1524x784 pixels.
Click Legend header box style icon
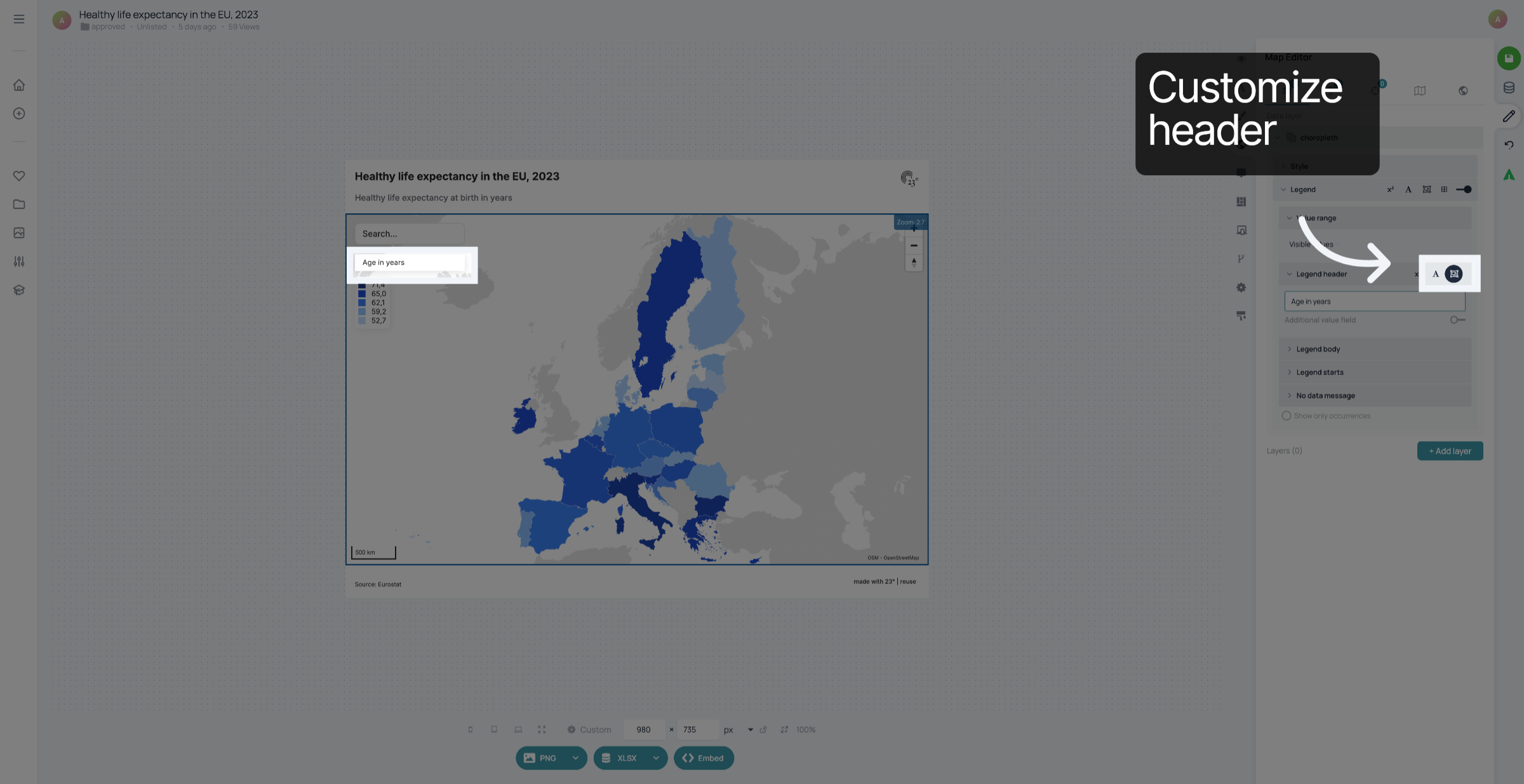pyautogui.click(x=1454, y=274)
